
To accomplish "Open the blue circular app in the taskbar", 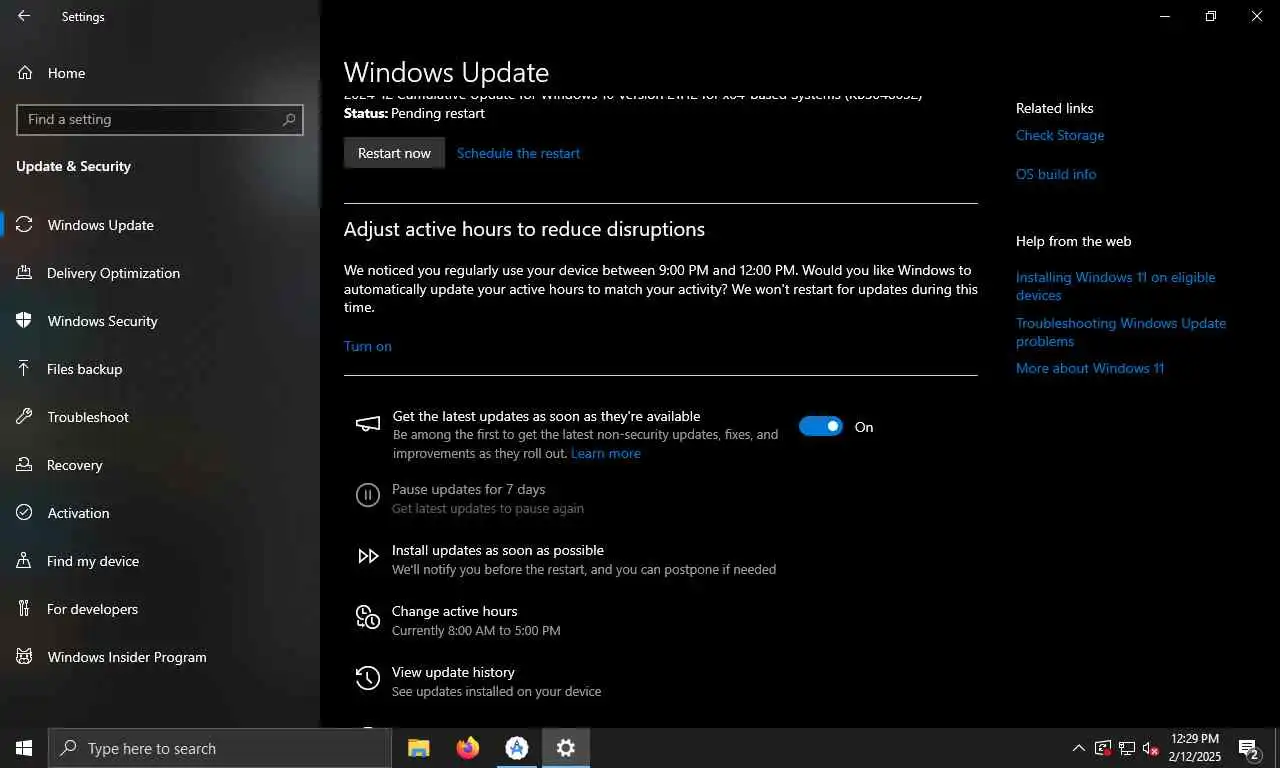I will pyautogui.click(x=517, y=748).
